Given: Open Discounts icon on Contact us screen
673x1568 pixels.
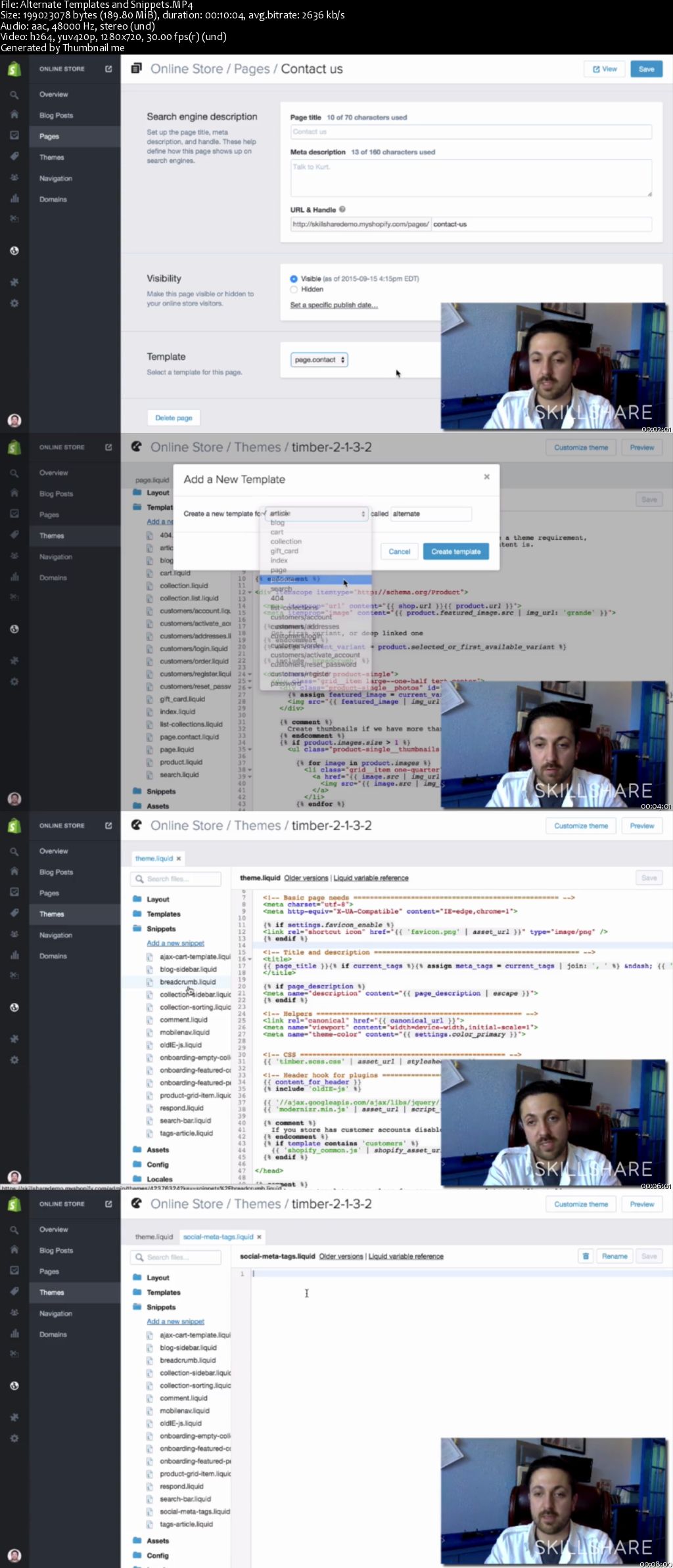Looking at the screenshot, I should [14, 219].
